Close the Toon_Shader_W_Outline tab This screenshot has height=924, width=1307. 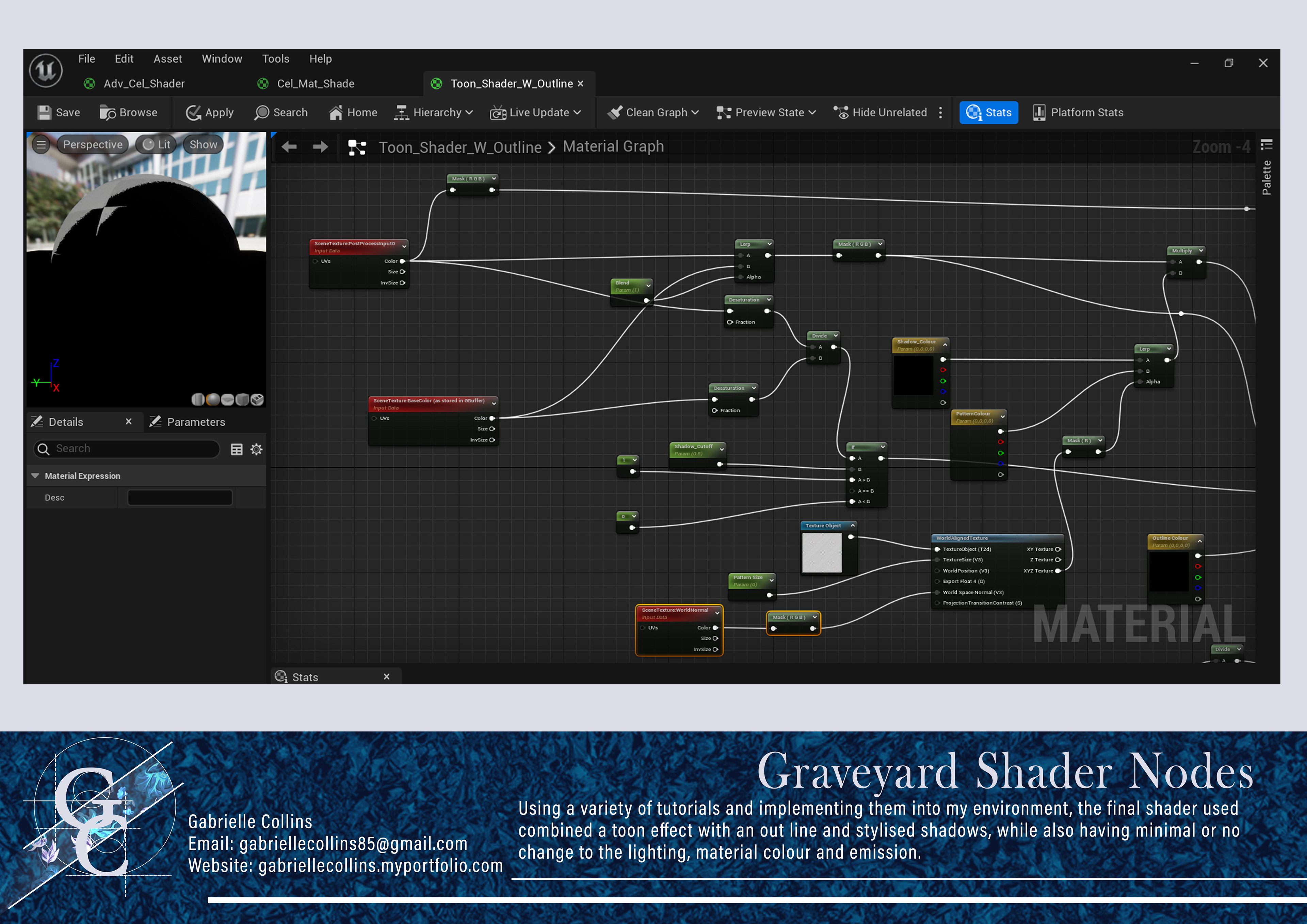click(x=581, y=84)
